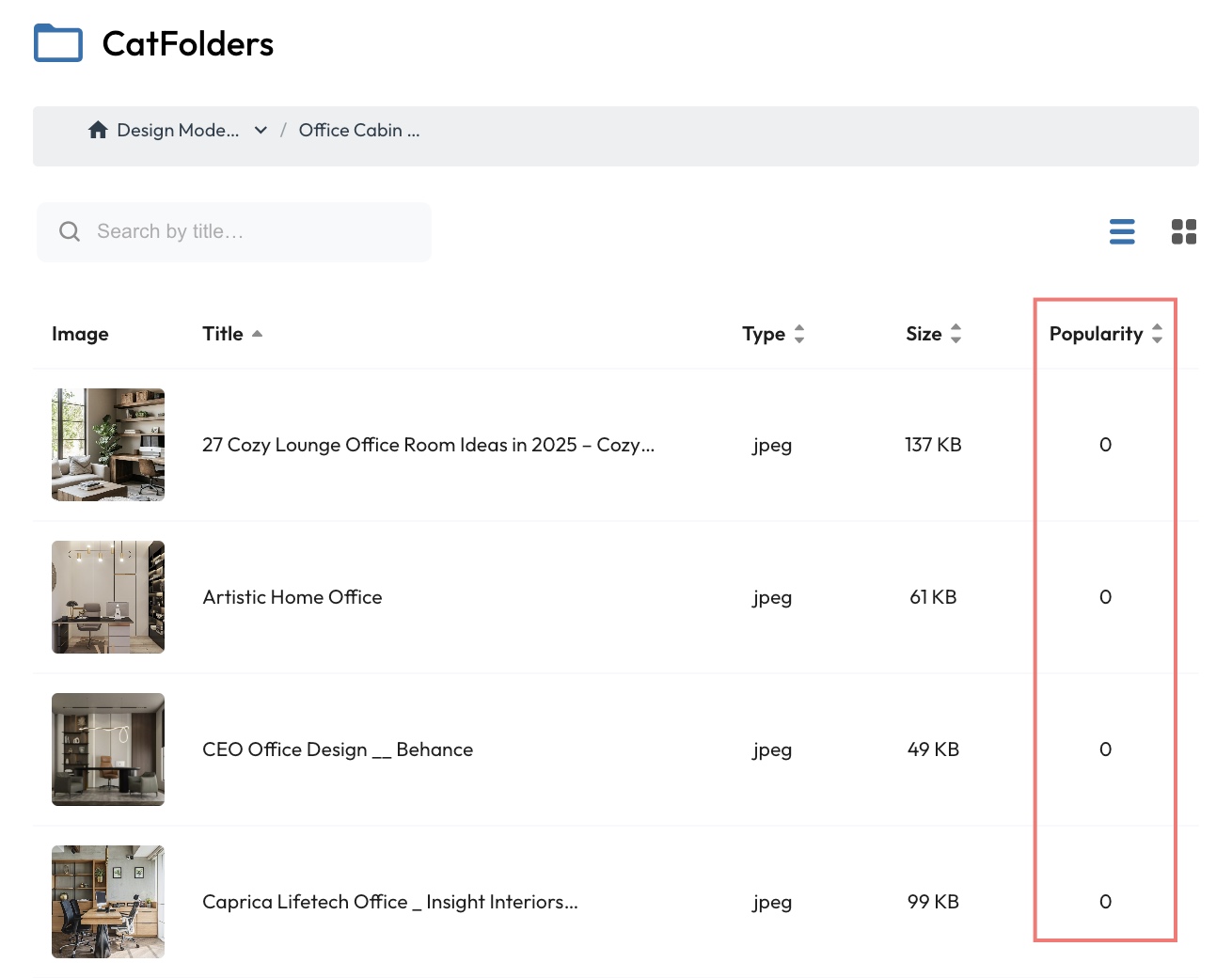Click the Popularity column header label
The width and height of the screenshot is (1232, 978).
[x=1097, y=334]
